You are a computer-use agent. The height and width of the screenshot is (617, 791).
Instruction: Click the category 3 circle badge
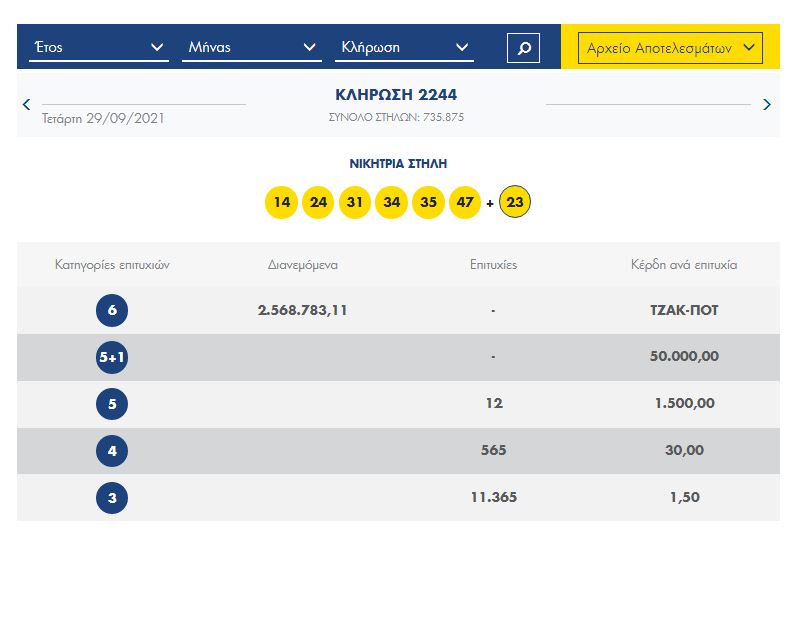click(x=112, y=497)
